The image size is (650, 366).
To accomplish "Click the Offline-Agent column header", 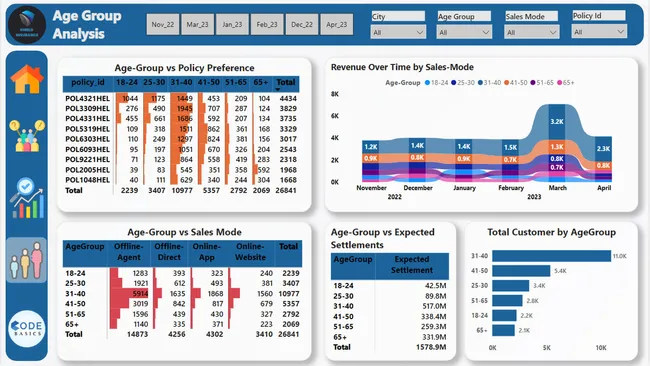I will point(129,252).
